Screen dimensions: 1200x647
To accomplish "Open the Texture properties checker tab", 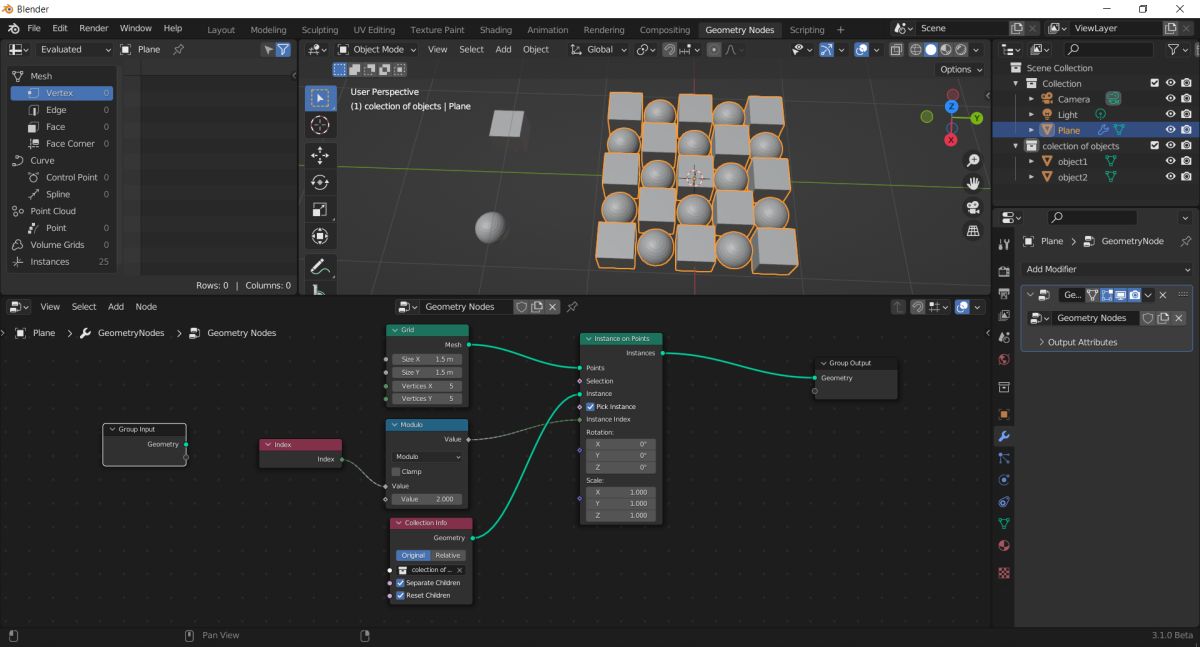I will pos(1004,573).
